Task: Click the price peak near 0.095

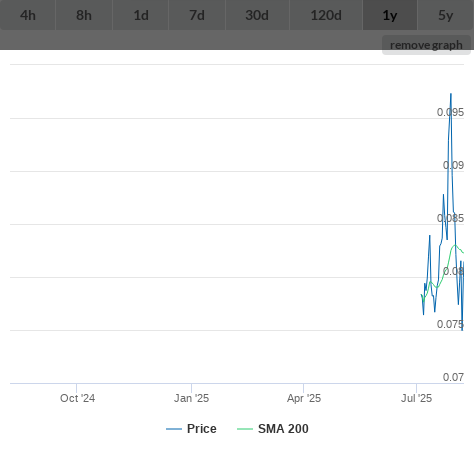Action: pyautogui.click(x=451, y=94)
